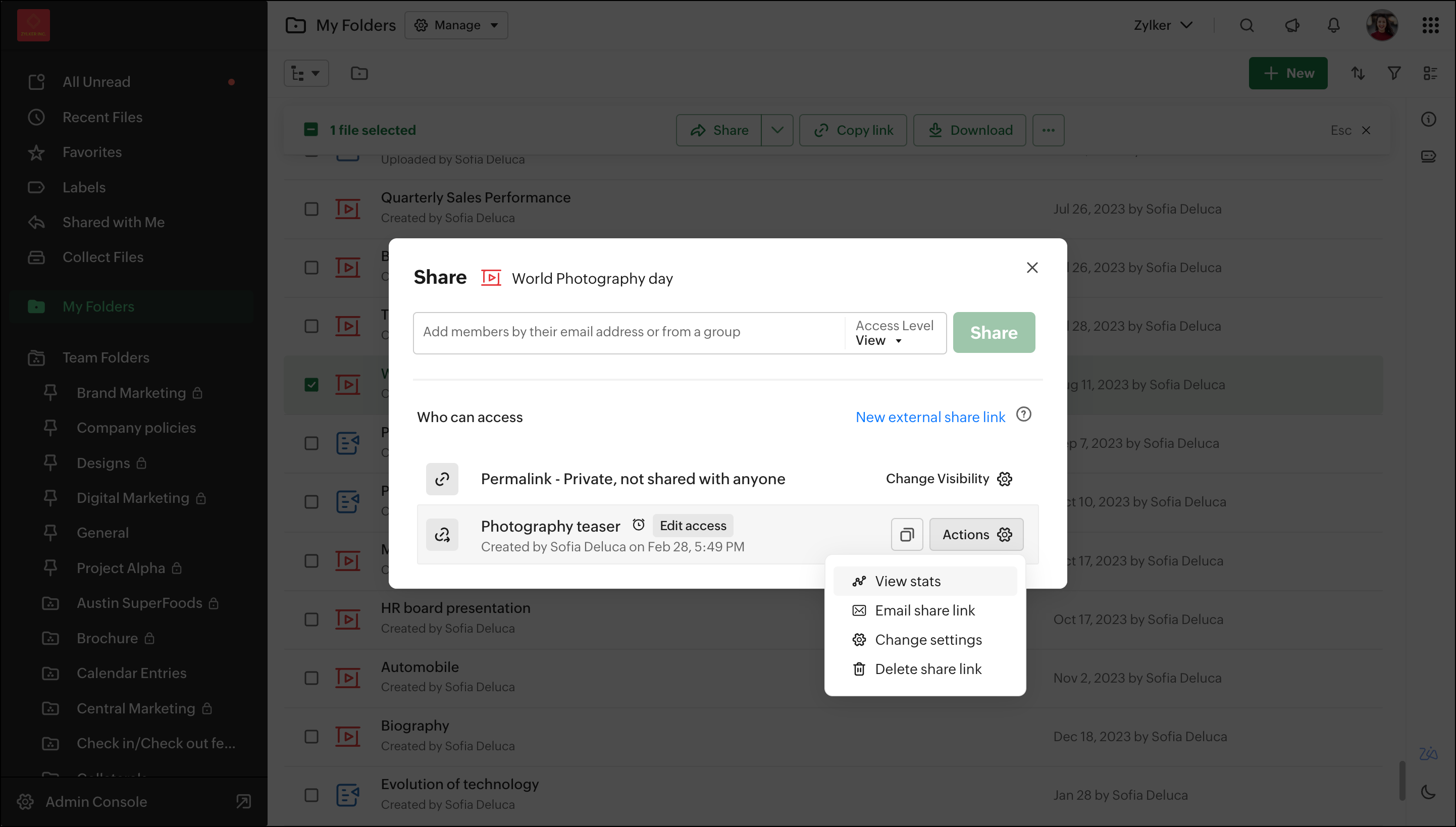This screenshot has width=1456, height=827.
Task: Open Change Visibility for the Permalink
Action: tap(949, 479)
